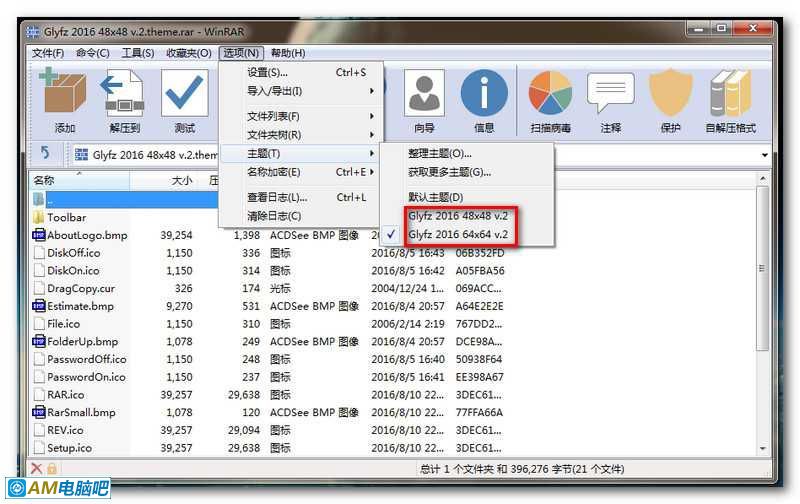Image resolution: width=800 pixels, height=504 pixels.
Task: Expand the Import/Export (导入/导出) submenu
Action: pos(299,91)
